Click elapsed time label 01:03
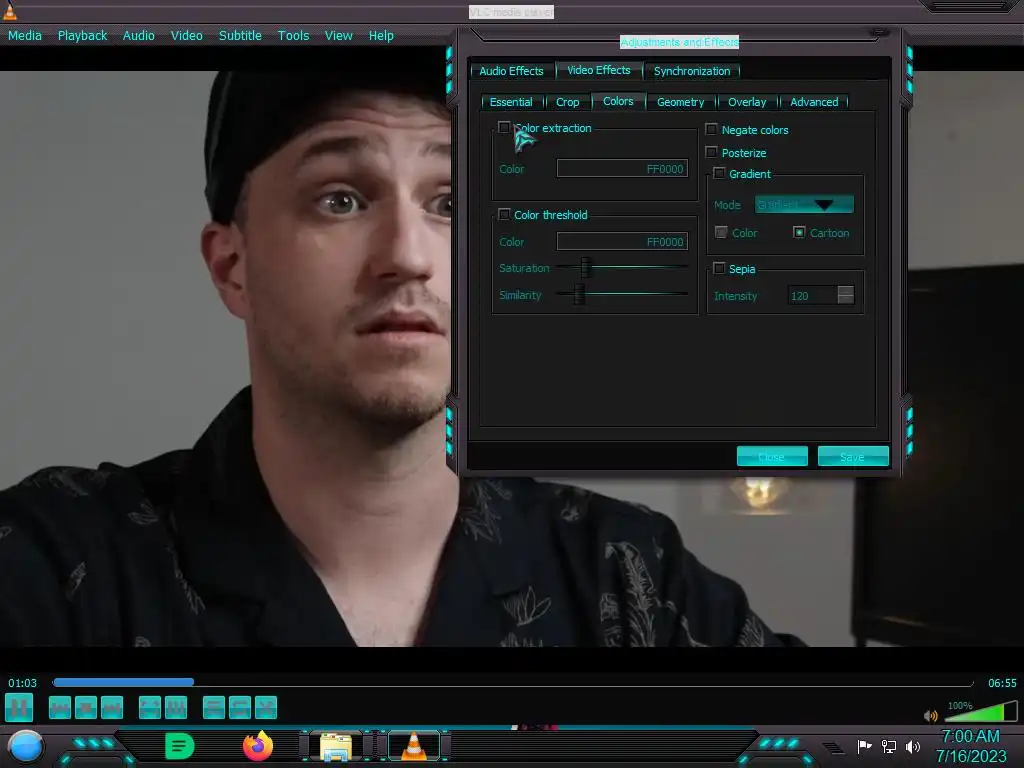This screenshot has width=1024, height=768. (x=22, y=682)
